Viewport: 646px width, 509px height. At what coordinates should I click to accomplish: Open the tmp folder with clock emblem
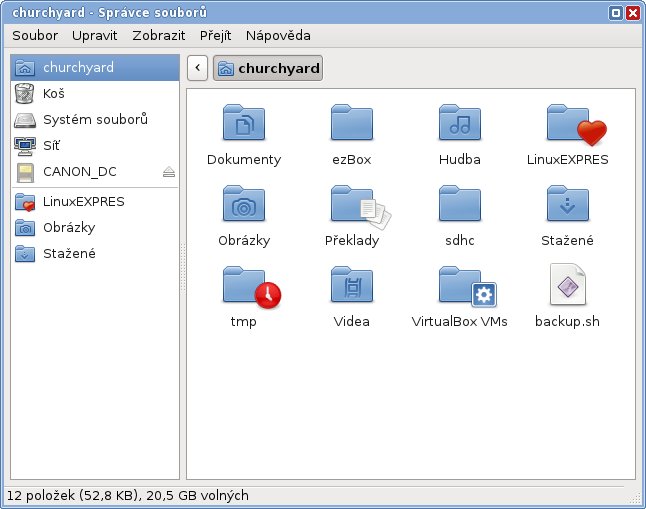point(243,287)
